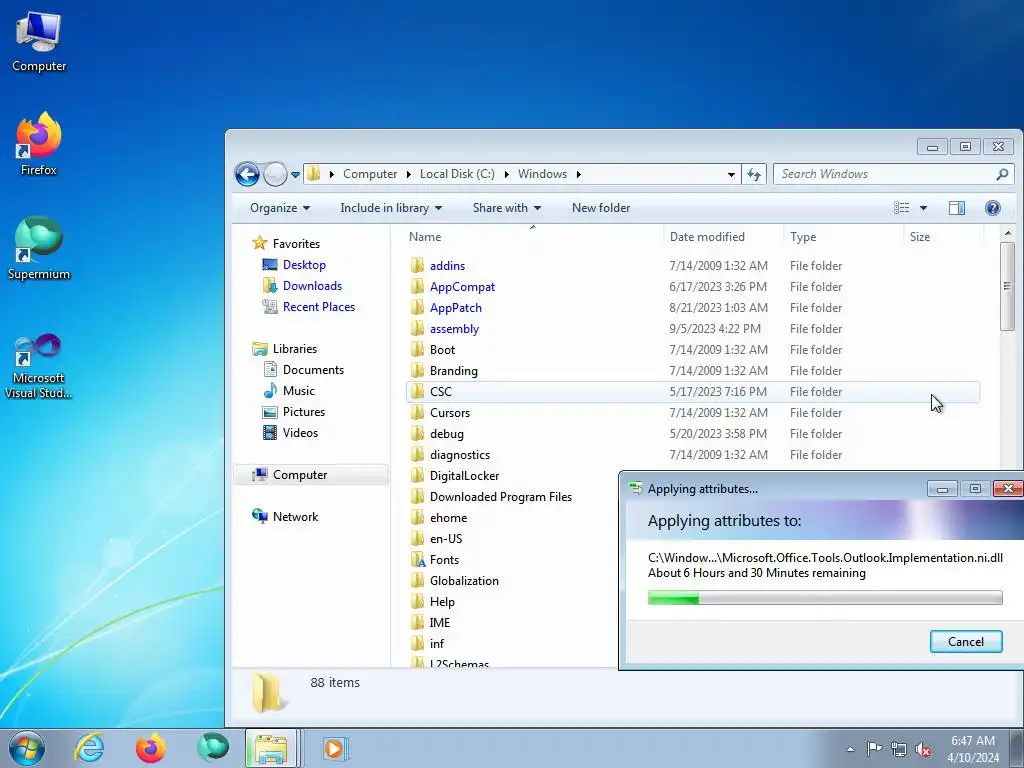Select Libraries in navigation pane

pyautogui.click(x=295, y=349)
